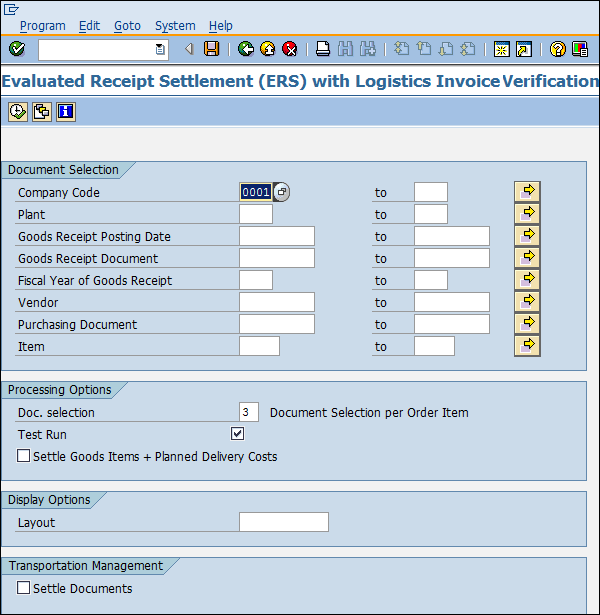Click the Next Page icon
This screenshot has height=615, width=600.
pyautogui.click(x=446, y=49)
